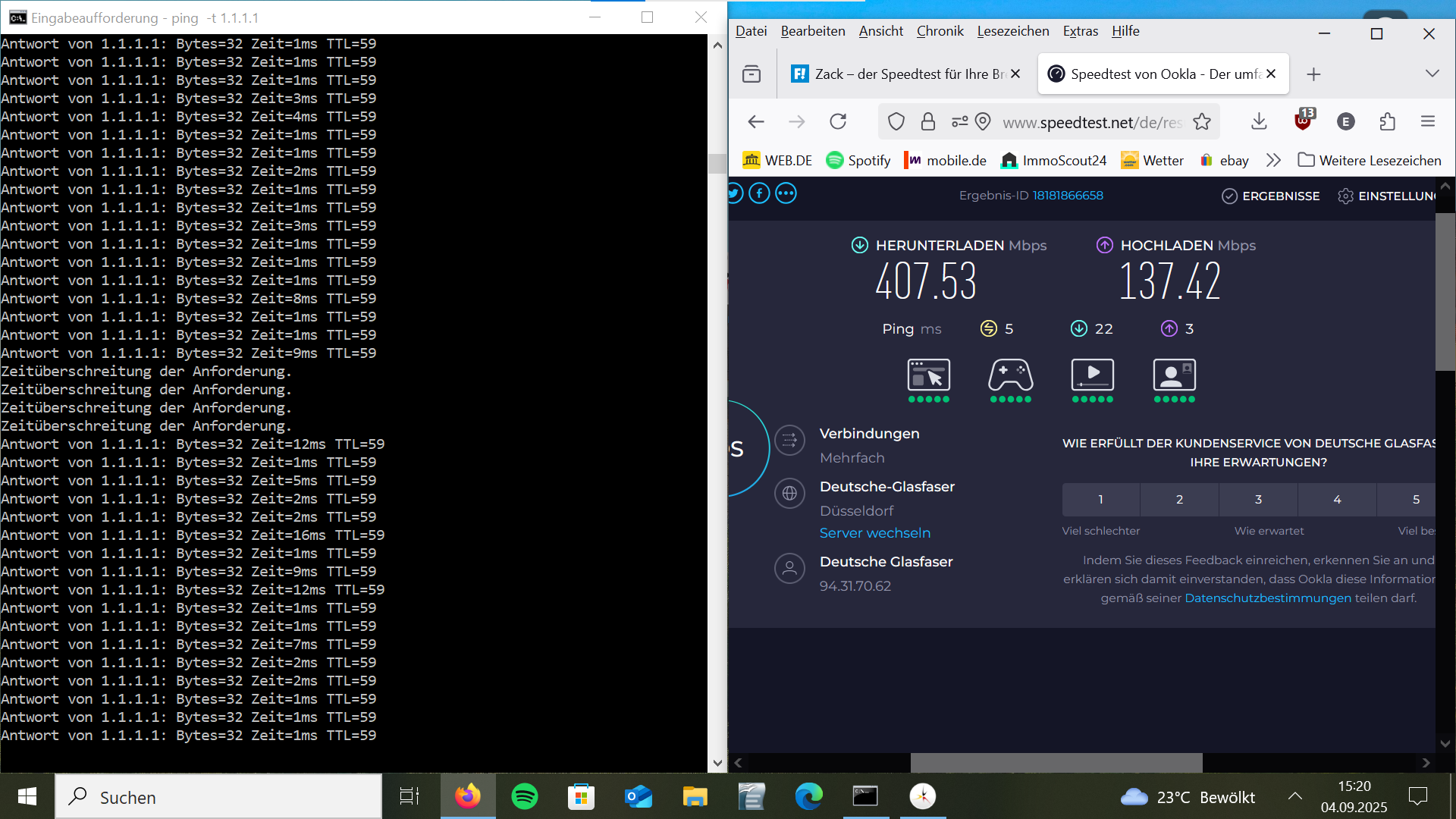Share result on Facebook
Image resolution: width=1456 pixels, height=819 pixels.
point(760,193)
